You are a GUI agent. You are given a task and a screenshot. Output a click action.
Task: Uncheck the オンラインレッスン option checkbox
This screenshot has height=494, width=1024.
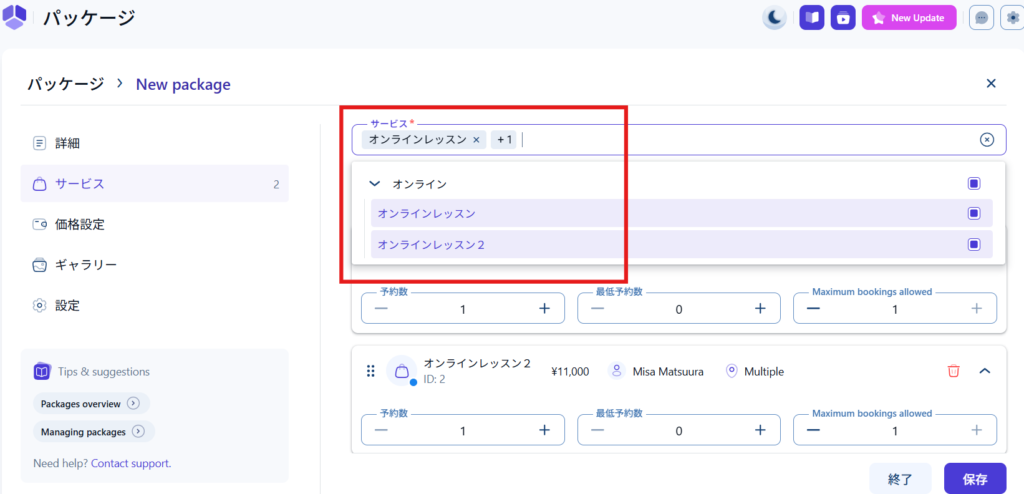pyautogui.click(x=973, y=213)
